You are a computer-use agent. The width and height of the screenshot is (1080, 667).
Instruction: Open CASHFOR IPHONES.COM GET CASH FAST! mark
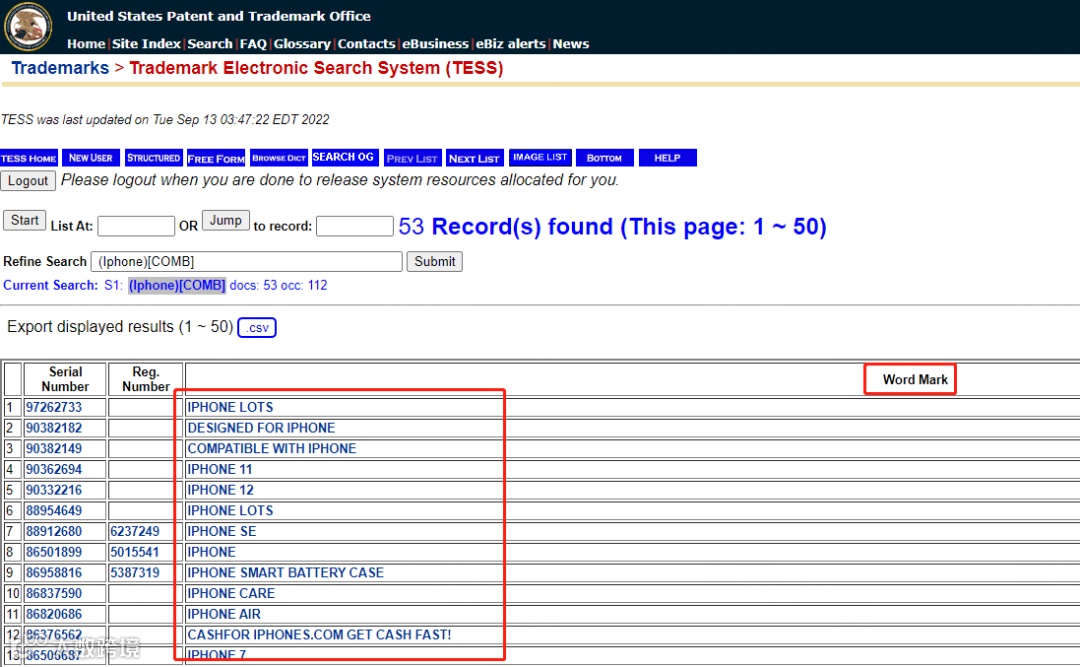pyautogui.click(x=319, y=635)
